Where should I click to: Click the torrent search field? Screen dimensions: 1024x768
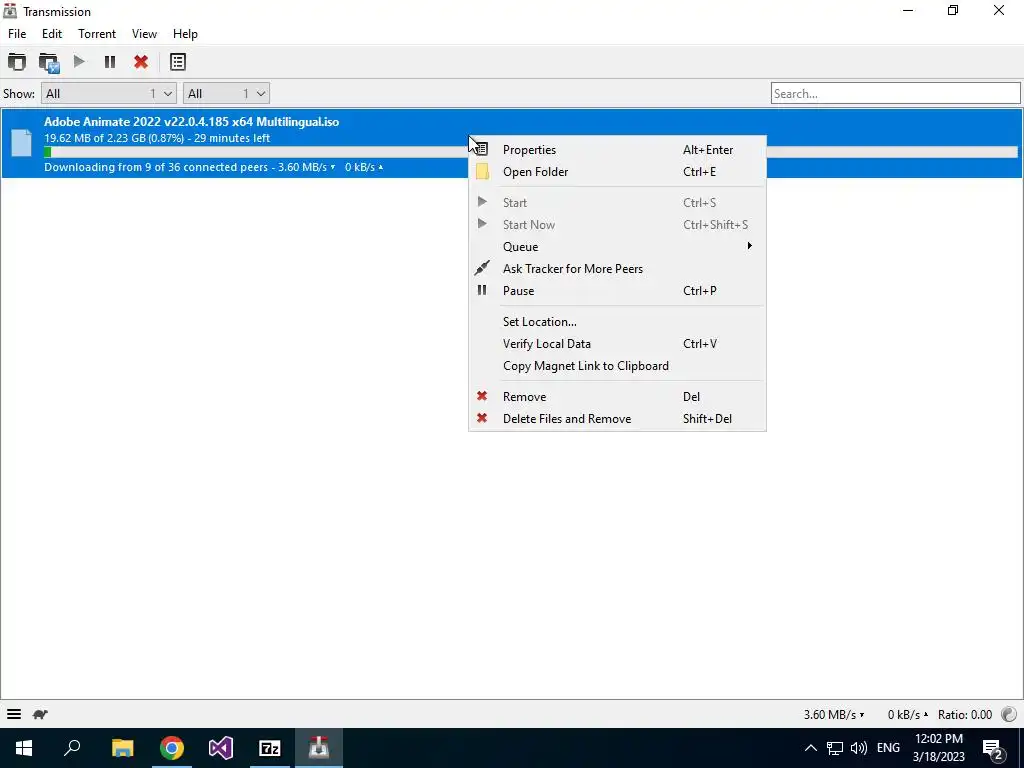click(x=895, y=93)
